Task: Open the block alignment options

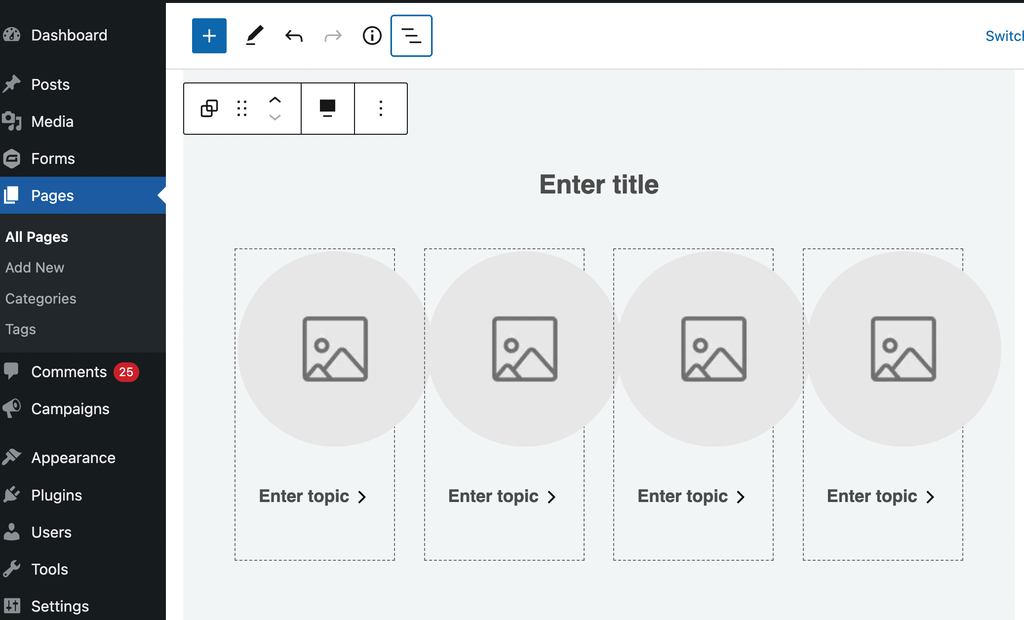Action: click(x=327, y=108)
